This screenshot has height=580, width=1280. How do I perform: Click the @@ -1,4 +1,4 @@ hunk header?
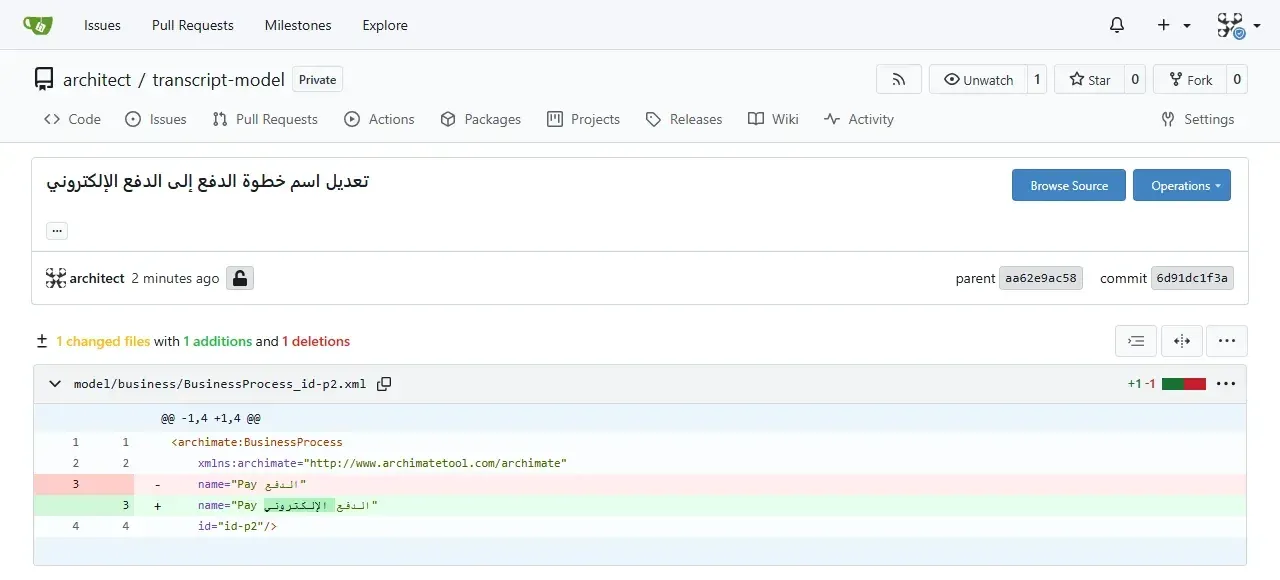tap(211, 419)
